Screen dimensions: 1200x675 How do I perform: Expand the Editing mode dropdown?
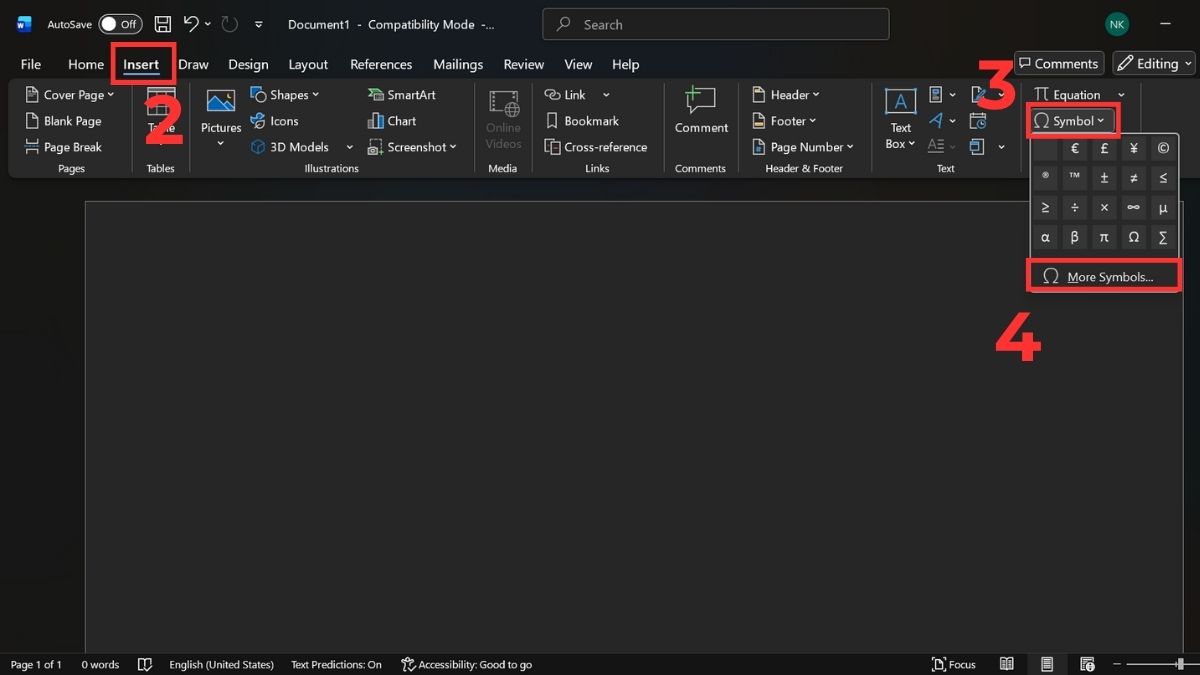point(1154,64)
